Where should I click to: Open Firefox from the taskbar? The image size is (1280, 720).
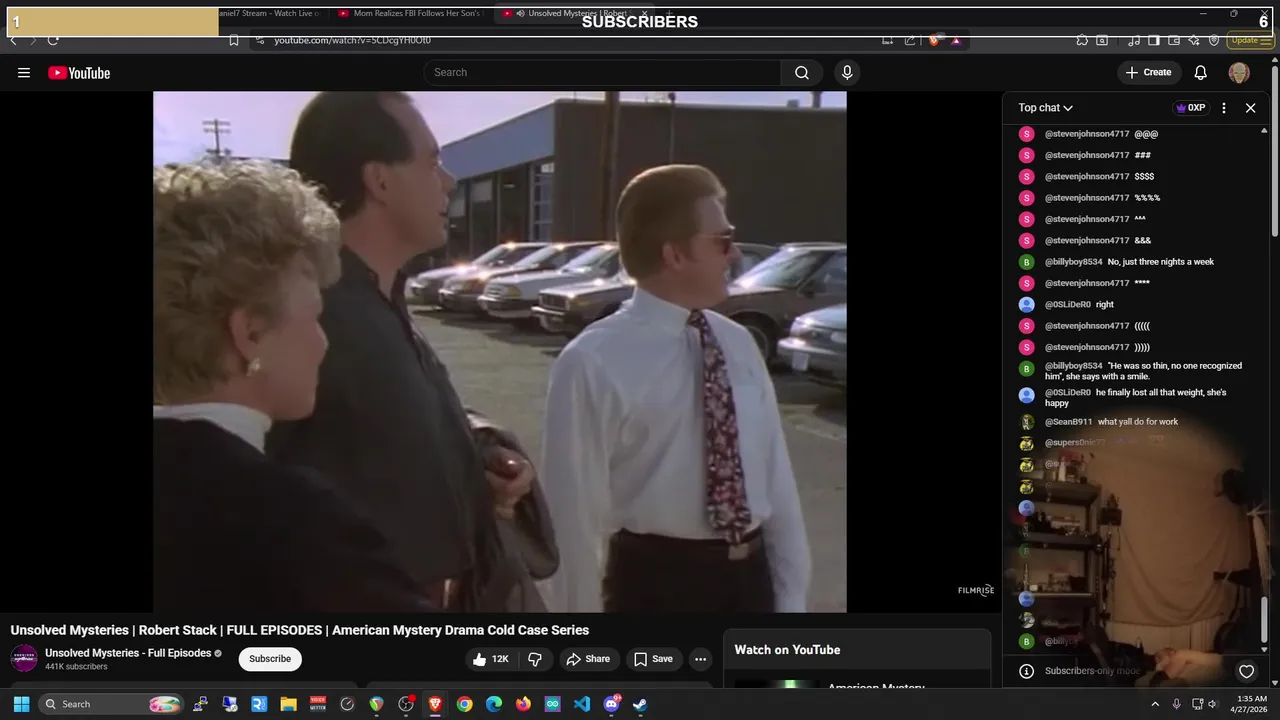click(523, 704)
